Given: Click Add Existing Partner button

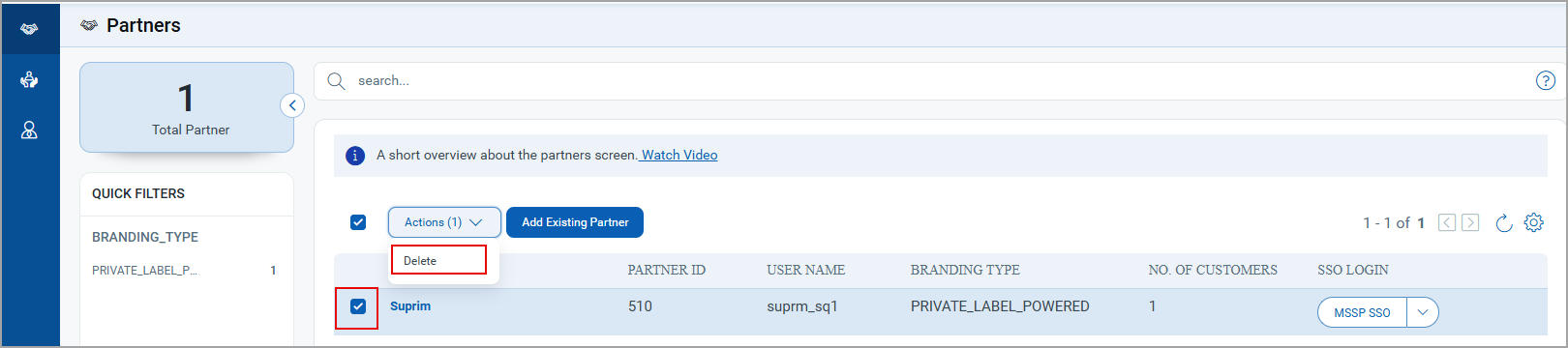Looking at the screenshot, I should click(x=575, y=222).
